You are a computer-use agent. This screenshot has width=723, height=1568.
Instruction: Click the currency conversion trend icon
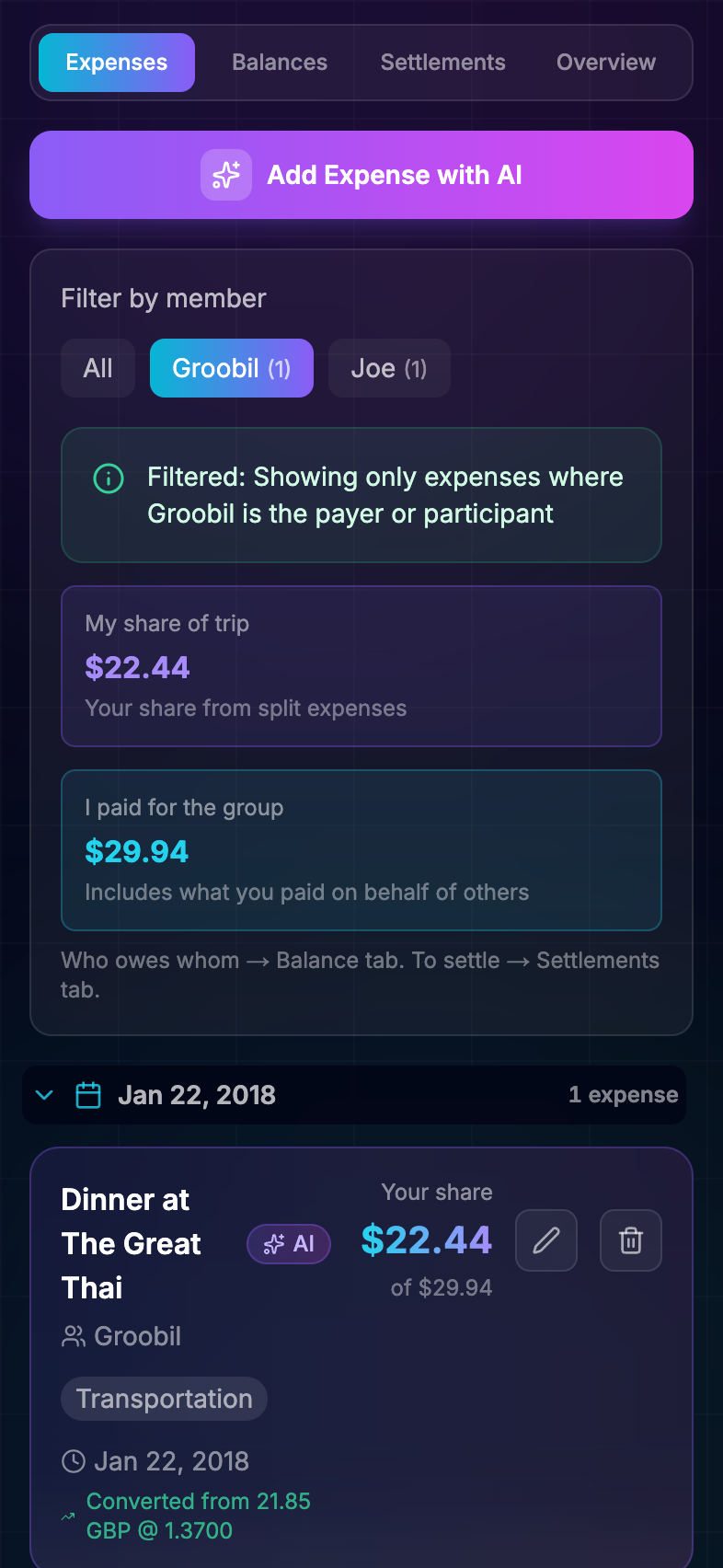point(68,1516)
